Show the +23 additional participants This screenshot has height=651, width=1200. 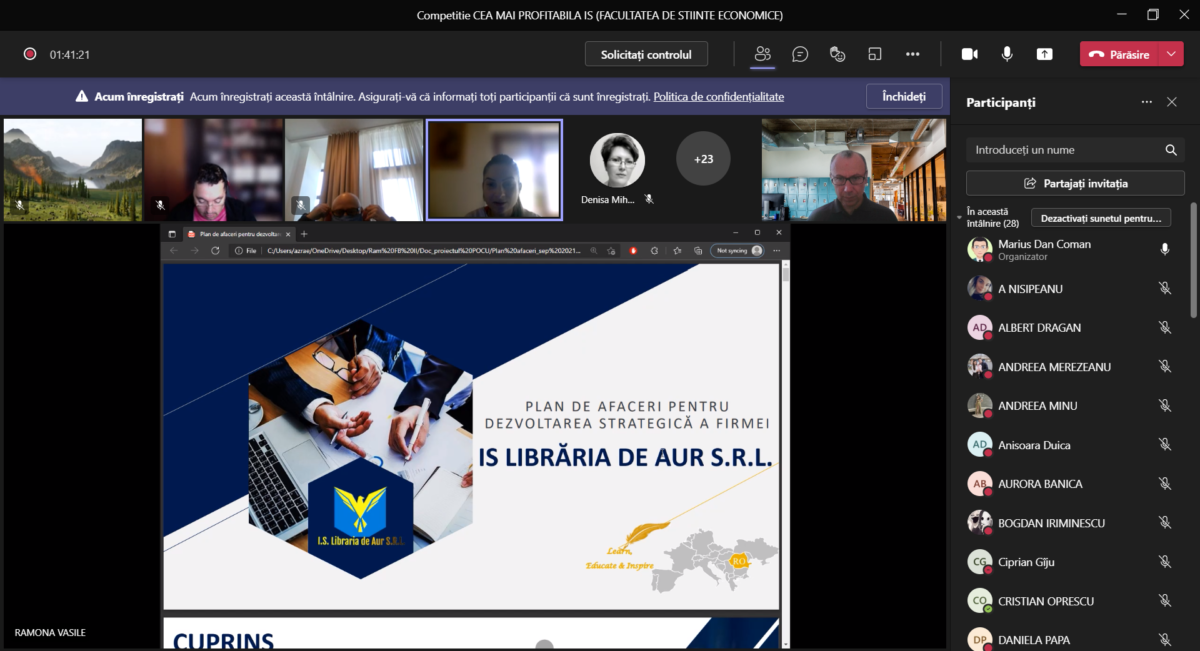703,158
